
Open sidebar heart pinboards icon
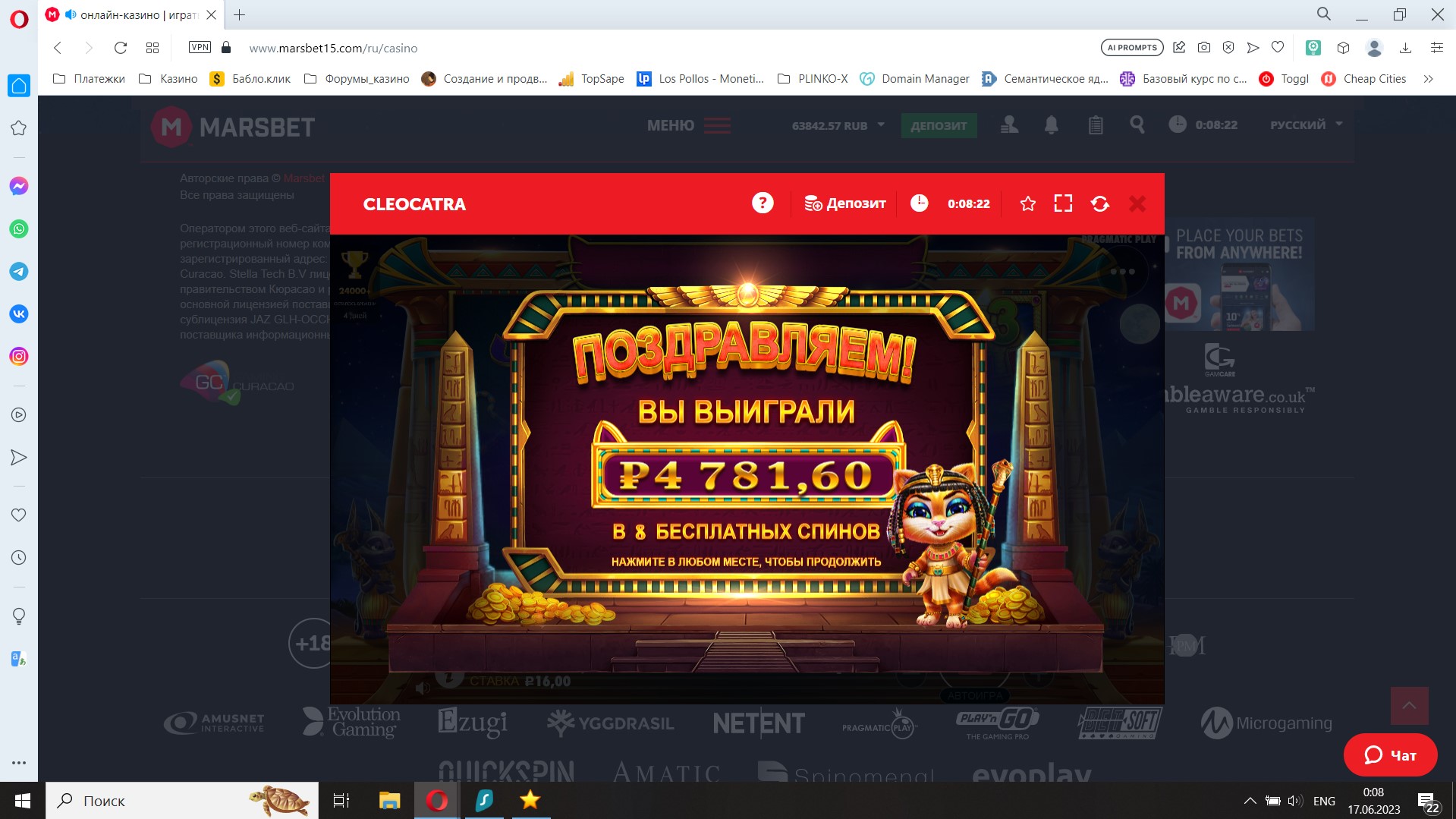(19, 515)
